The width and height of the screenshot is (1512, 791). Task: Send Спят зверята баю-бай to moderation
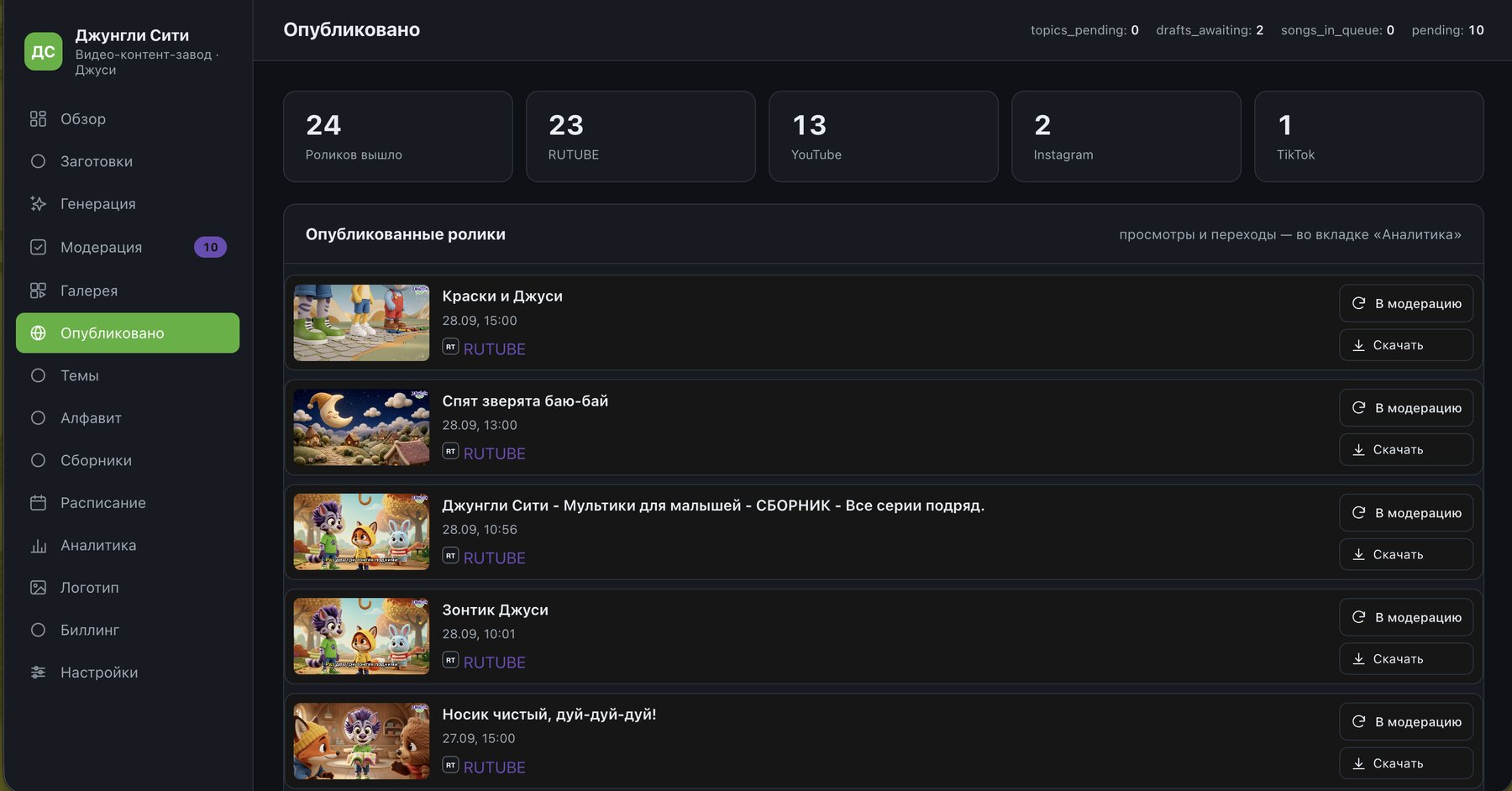(1405, 408)
